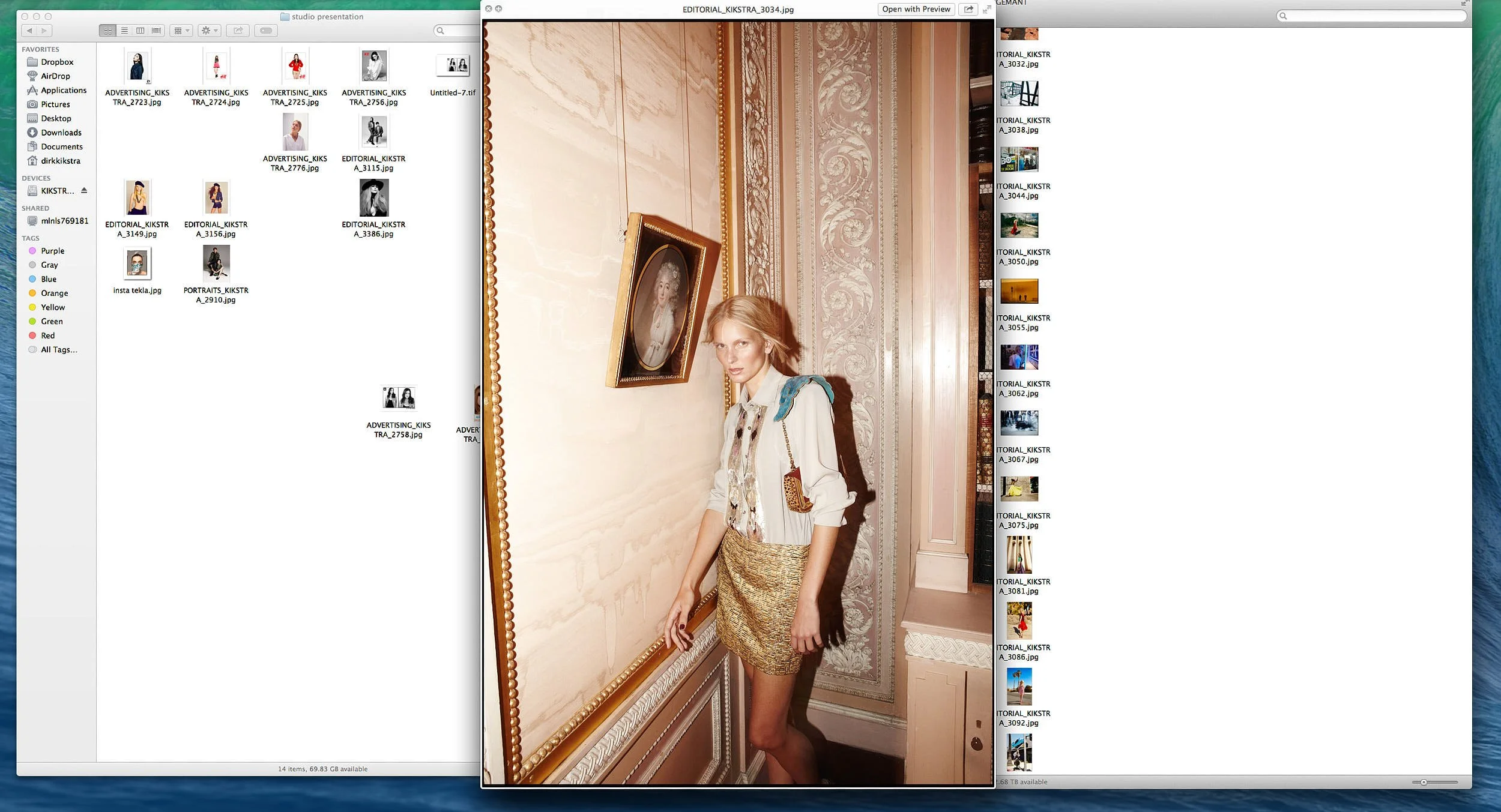Switch Finder to Cover Flow view
Screen dimensions: 1501x812
pos(156,31)
